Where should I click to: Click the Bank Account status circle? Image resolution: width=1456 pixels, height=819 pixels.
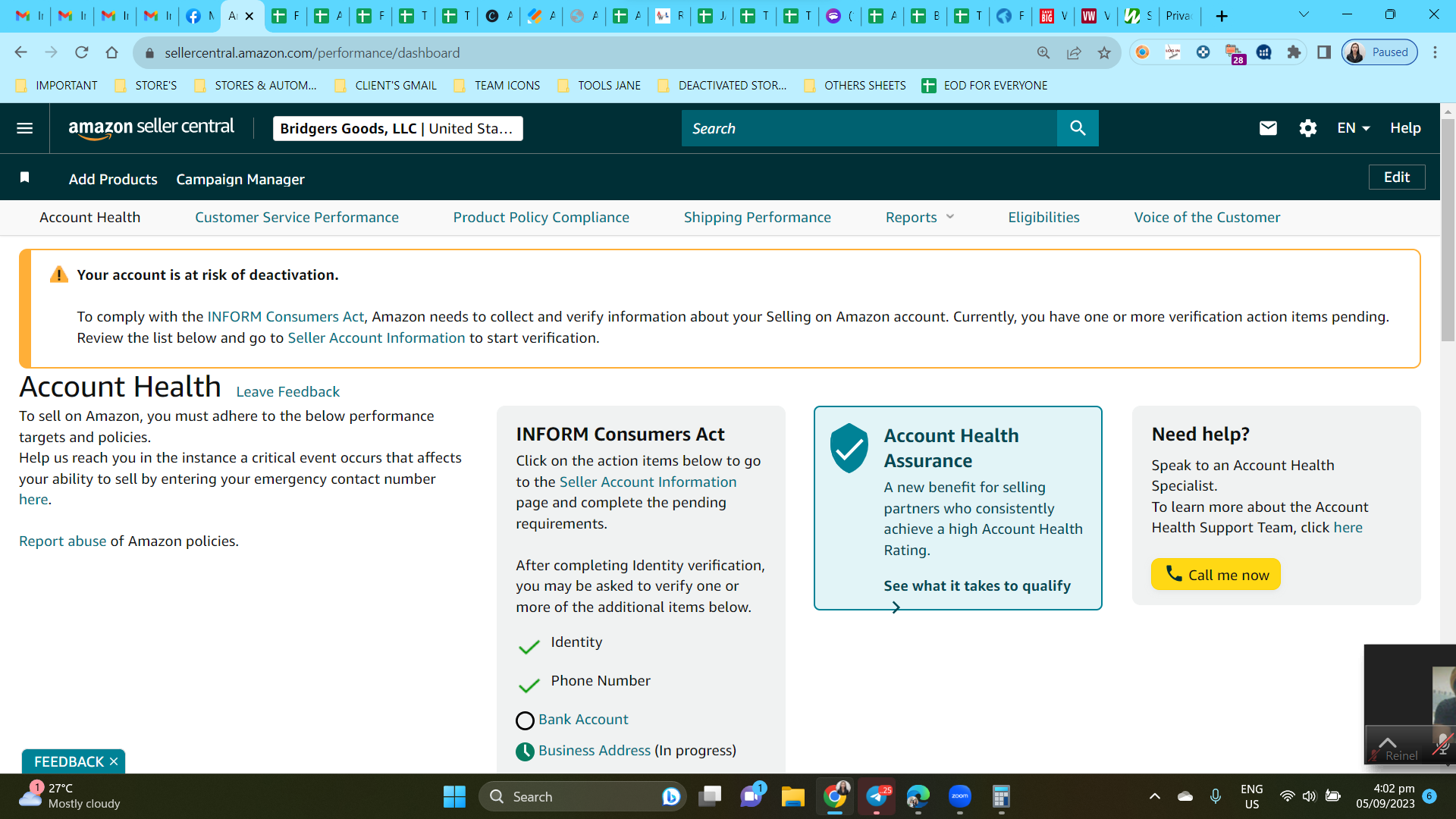pos(525,720)
